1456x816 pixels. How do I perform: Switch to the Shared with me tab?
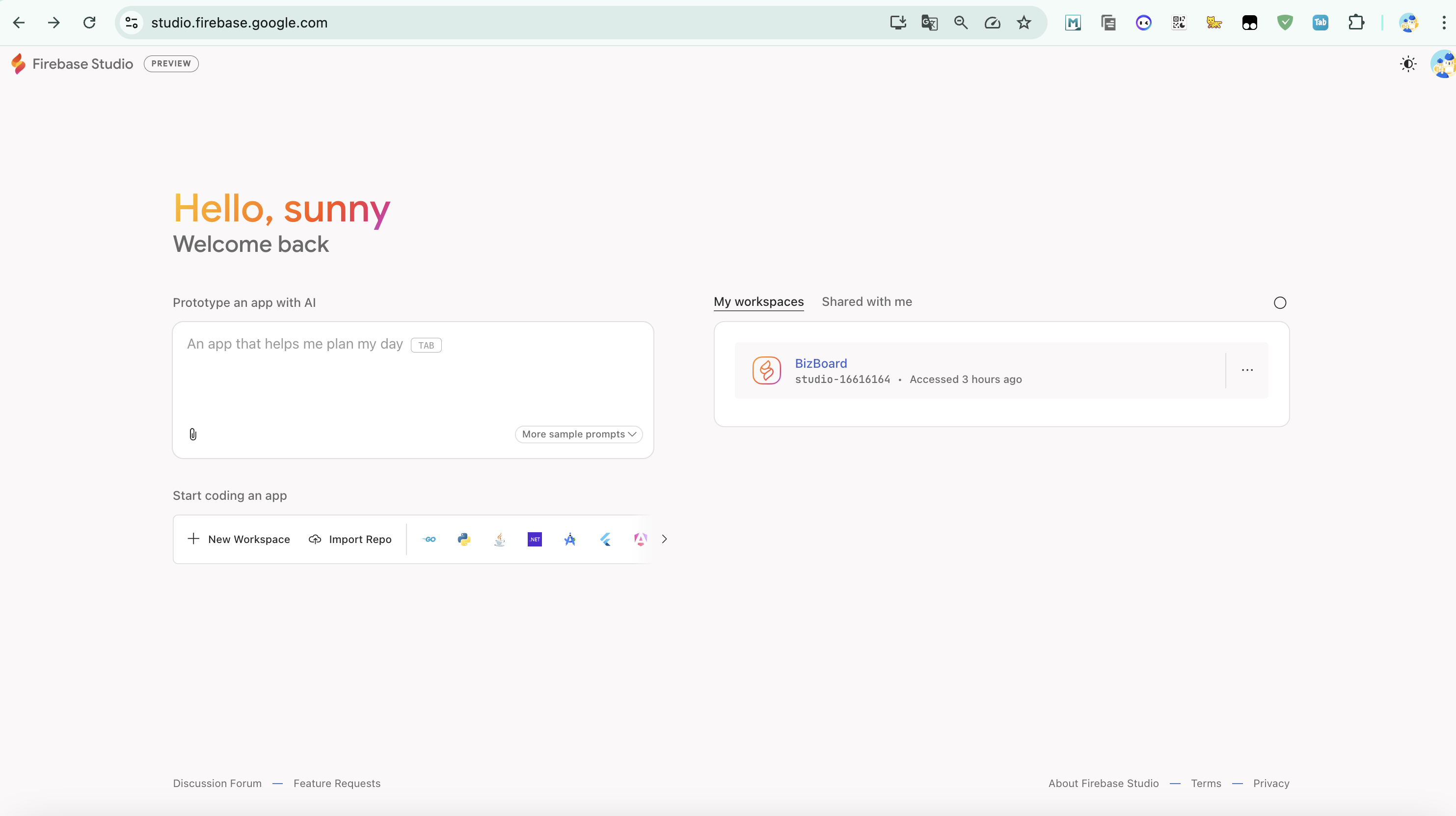[866, 302]
